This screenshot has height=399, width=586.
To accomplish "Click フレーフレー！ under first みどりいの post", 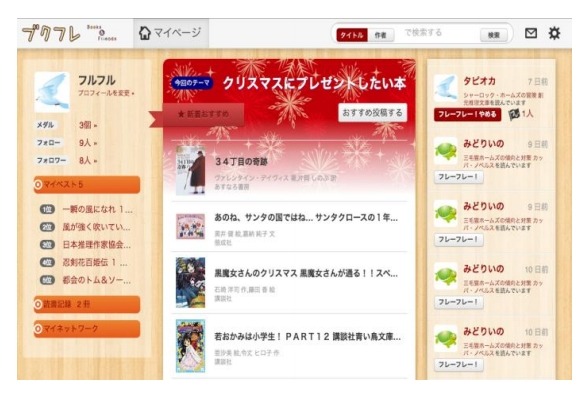I will 459,177.
